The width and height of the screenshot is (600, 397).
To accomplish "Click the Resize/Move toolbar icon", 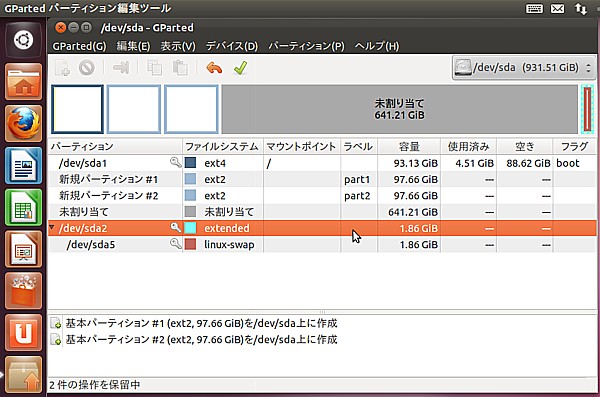I will tap(121, 68).
